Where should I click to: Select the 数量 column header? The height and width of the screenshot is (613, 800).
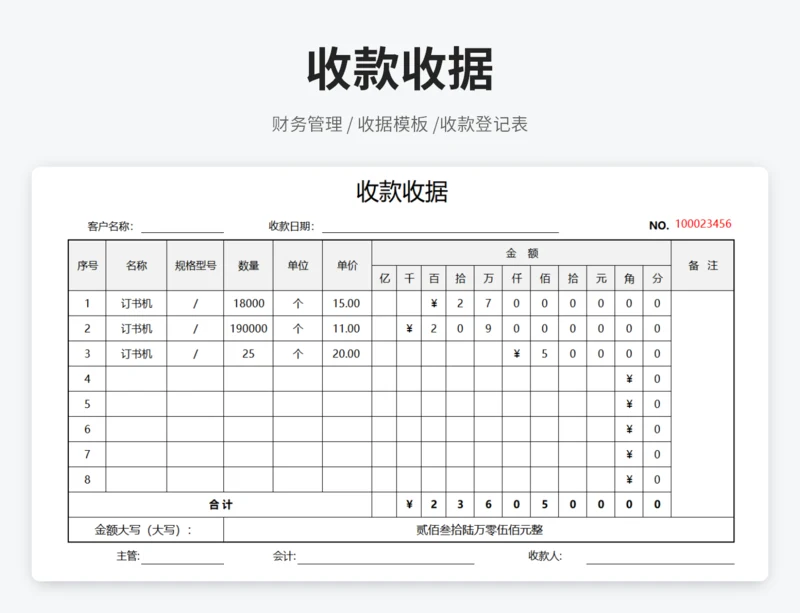248,265
